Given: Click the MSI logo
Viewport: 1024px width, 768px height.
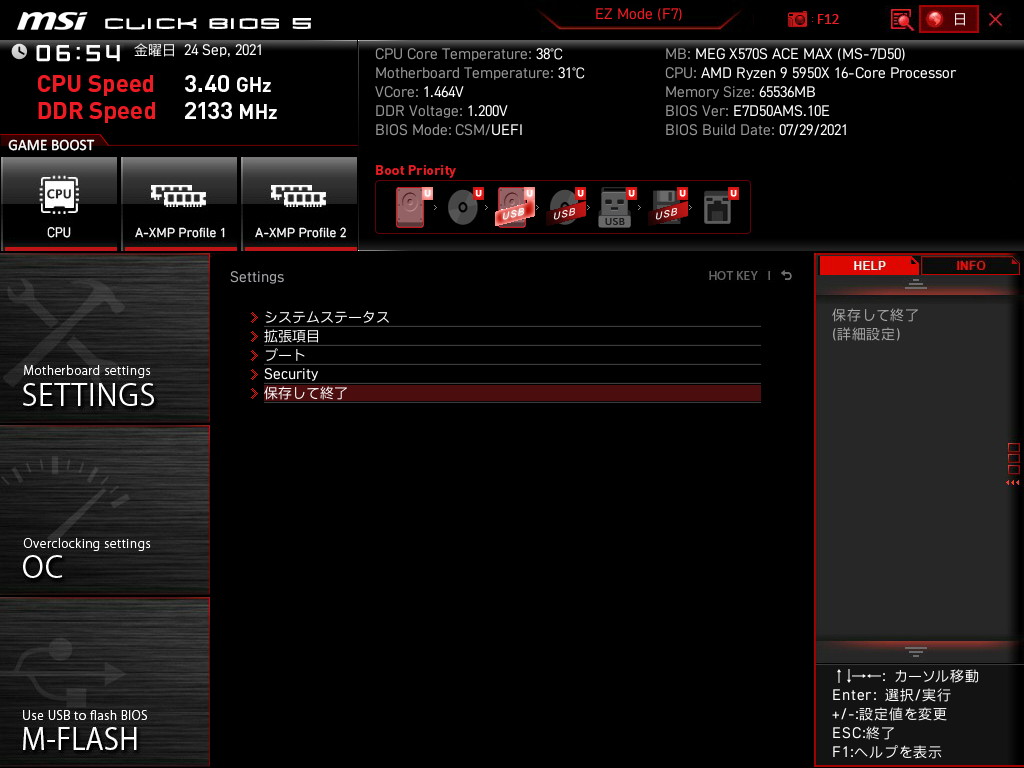Looking at the screenshot, I should pyautogui.click(x=52, y=22).
